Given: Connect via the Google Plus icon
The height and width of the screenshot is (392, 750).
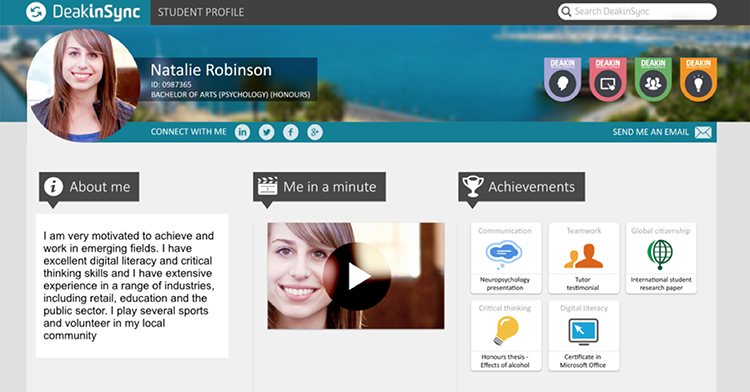Looking at the screenshot, I should tap(314, 132).
